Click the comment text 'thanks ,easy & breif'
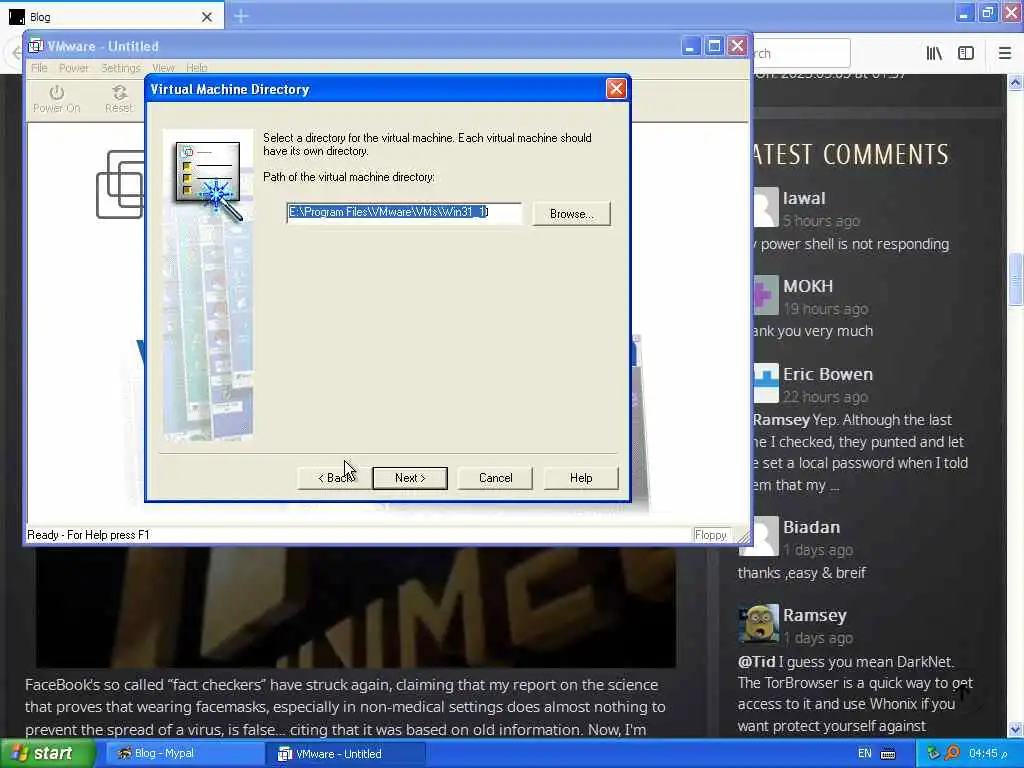This screenshot has width=1024, height=768. coord(801,573)
